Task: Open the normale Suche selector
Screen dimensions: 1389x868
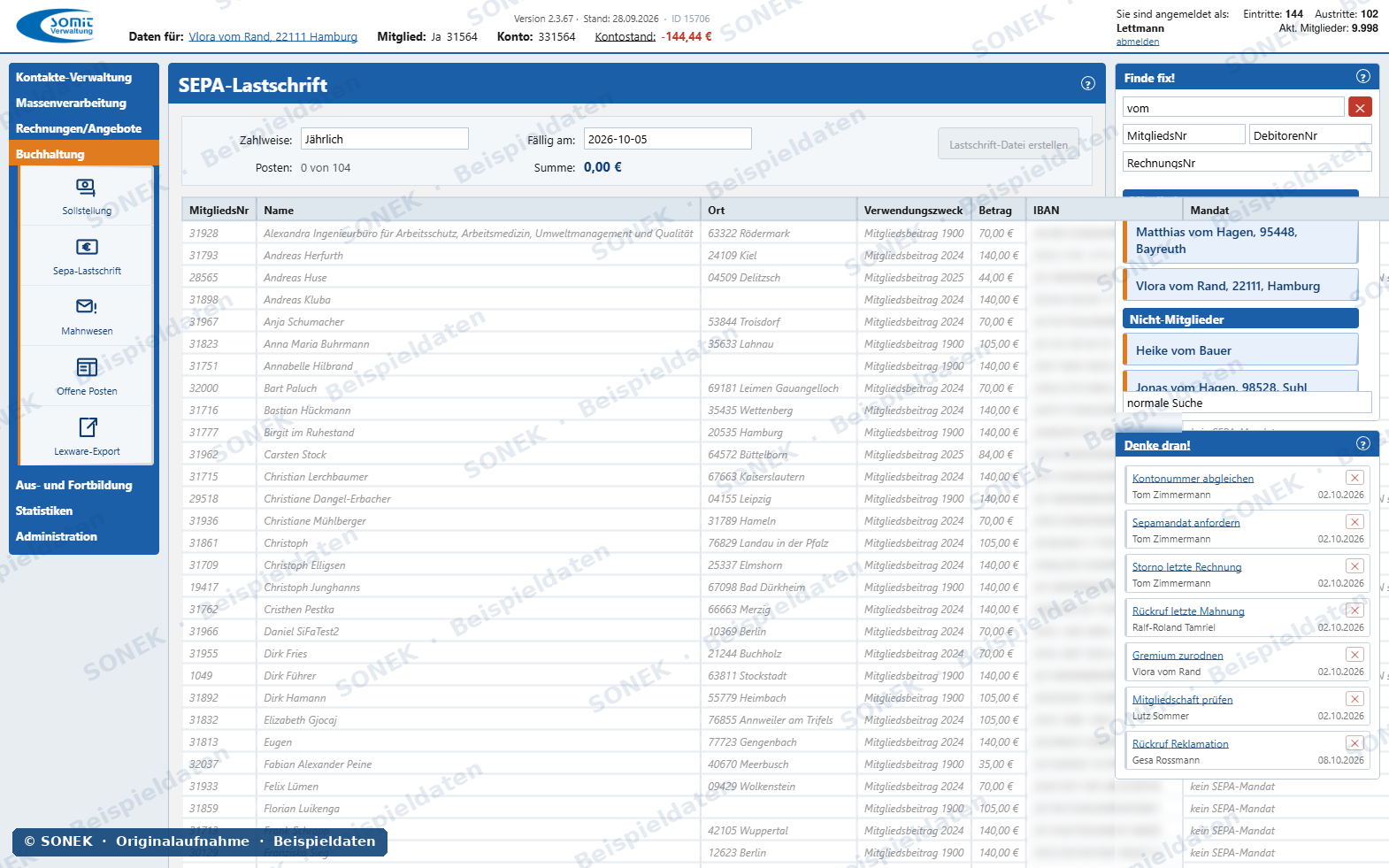Action: point(1247,403)
